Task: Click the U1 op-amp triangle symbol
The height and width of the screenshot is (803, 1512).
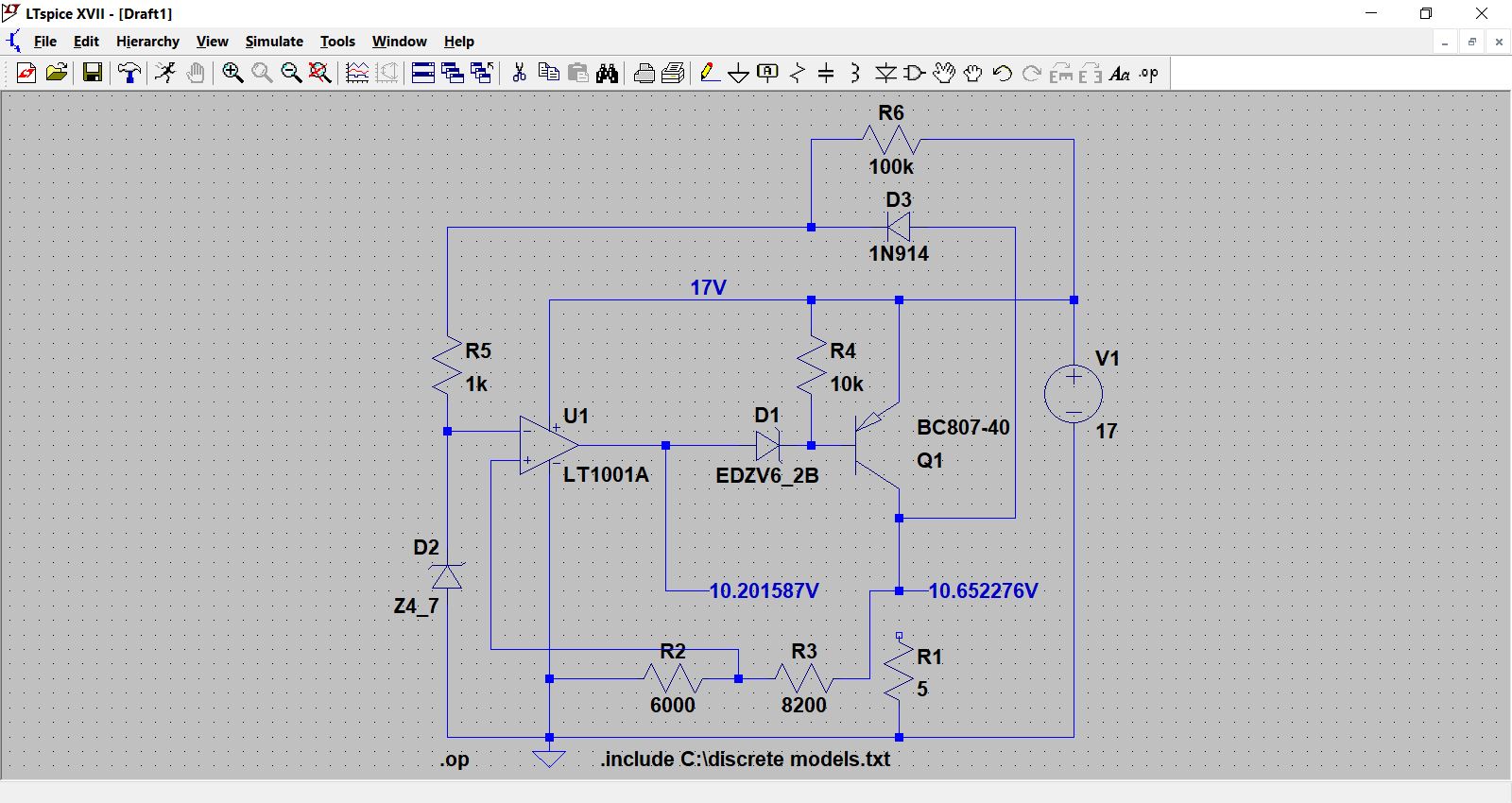Action: 549,445
